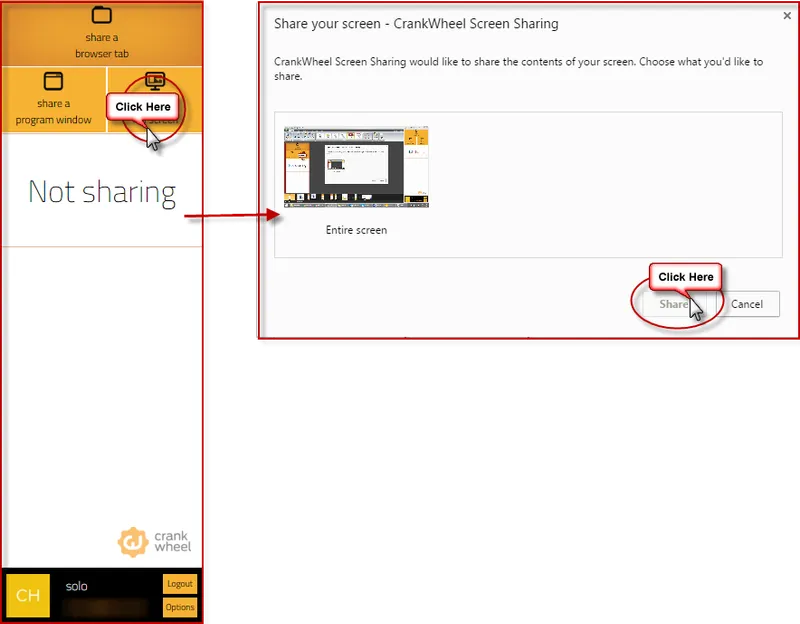Click the 'Share your screen - CrankWheel Screen Sharing' title
The width and height of the screenshot is (800, 624).
pyautogui.click(x=416, y=24)
